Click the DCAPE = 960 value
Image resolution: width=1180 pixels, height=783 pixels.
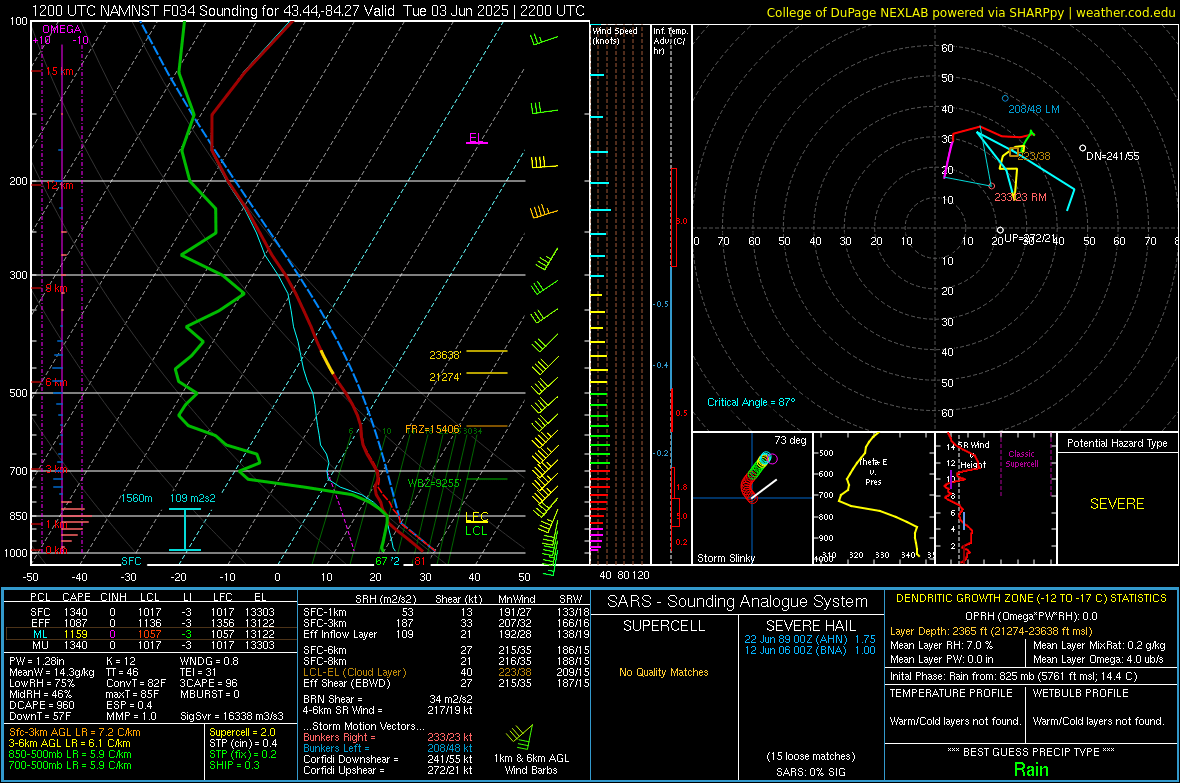click(x=42, y=705)
